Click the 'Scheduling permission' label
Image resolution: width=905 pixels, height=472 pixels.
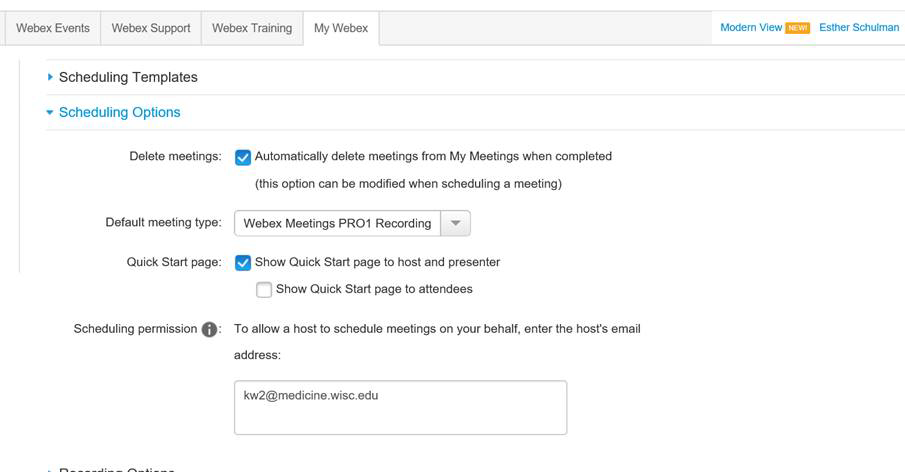136,329
